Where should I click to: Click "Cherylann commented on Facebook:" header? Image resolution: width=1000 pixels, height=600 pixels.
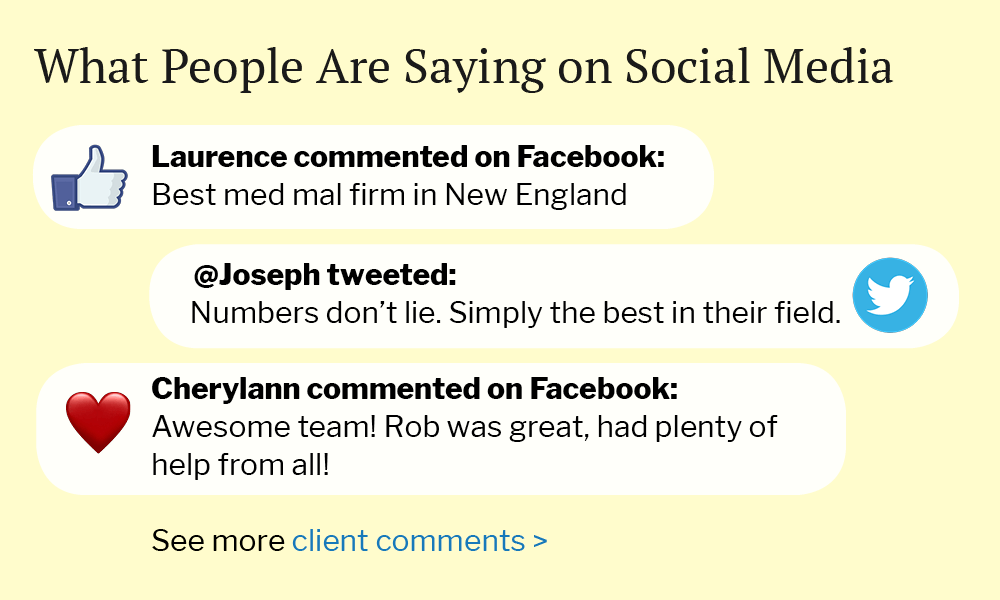point(415,389)
